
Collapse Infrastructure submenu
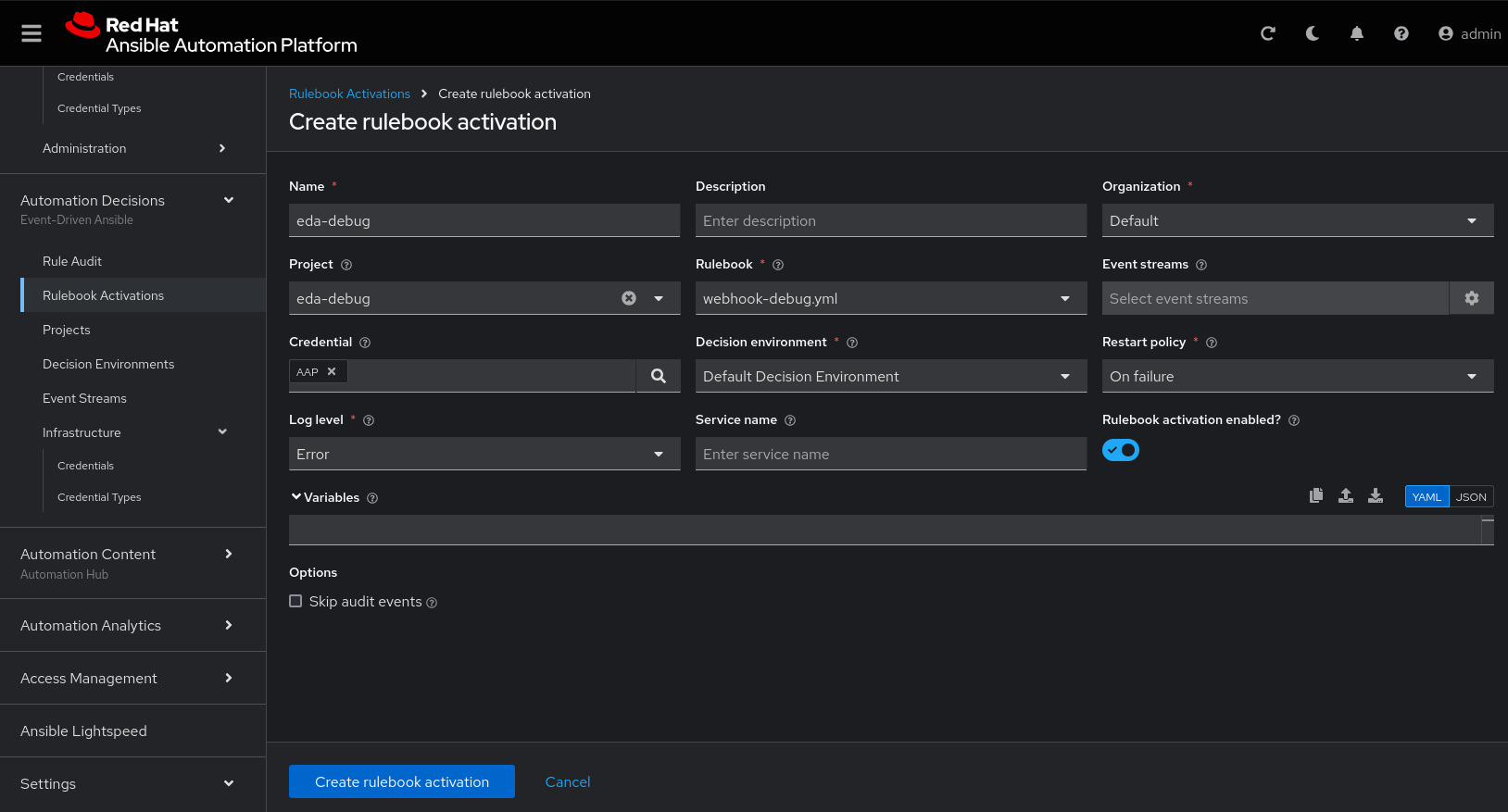(133, 432)
